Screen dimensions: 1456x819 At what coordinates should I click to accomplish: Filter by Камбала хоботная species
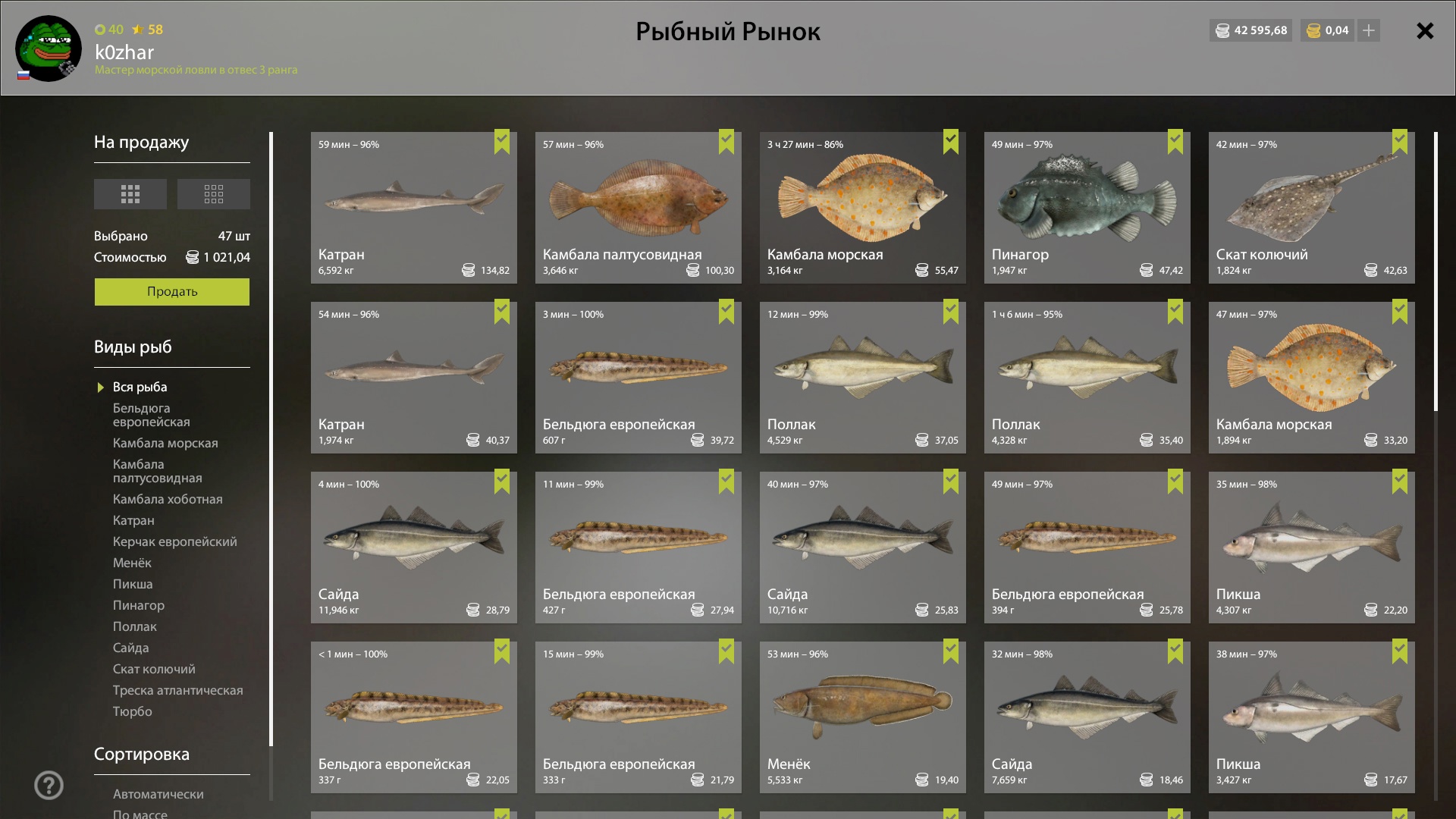click(168, 499)
